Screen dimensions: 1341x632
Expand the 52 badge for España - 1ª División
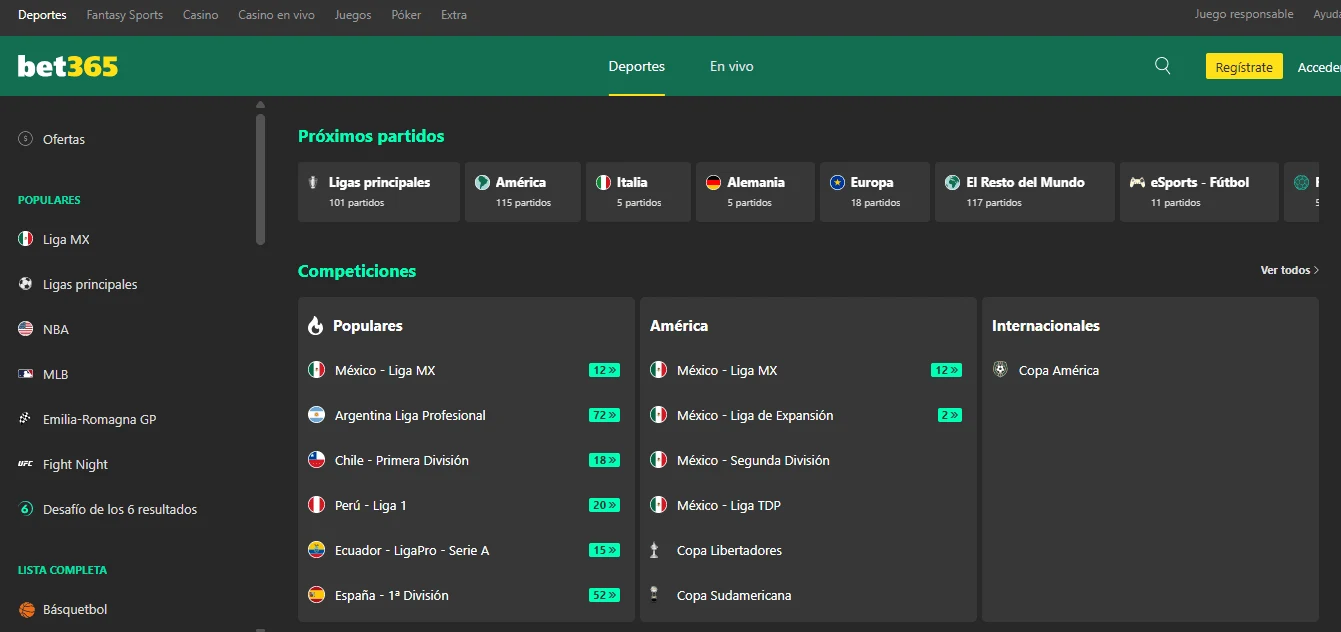[604, 595]
